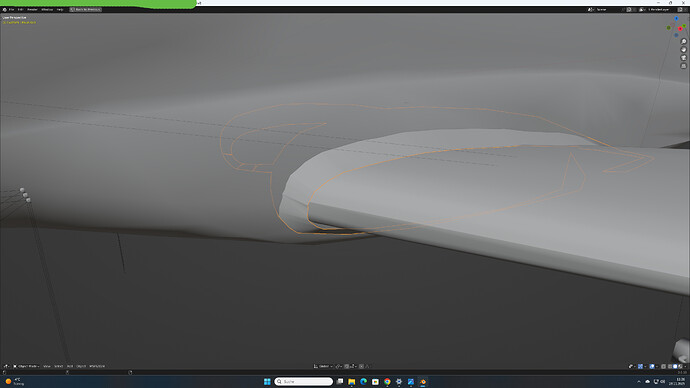This screenshot has width=690, height=388.
Task: Switch perspective/orthographic with grid icon
Action: coord(683,66)
